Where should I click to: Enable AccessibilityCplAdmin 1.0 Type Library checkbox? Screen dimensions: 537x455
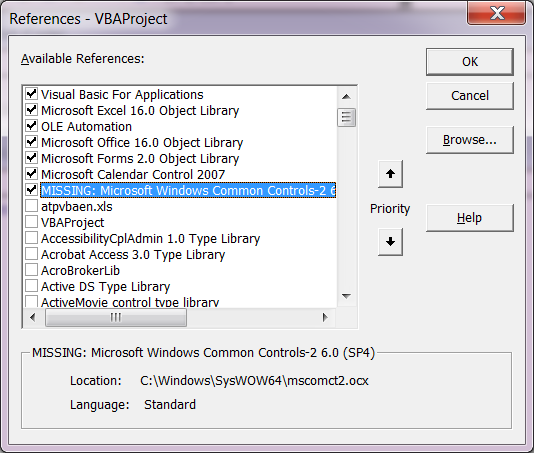pyautogui.click(x=32, y=238)
